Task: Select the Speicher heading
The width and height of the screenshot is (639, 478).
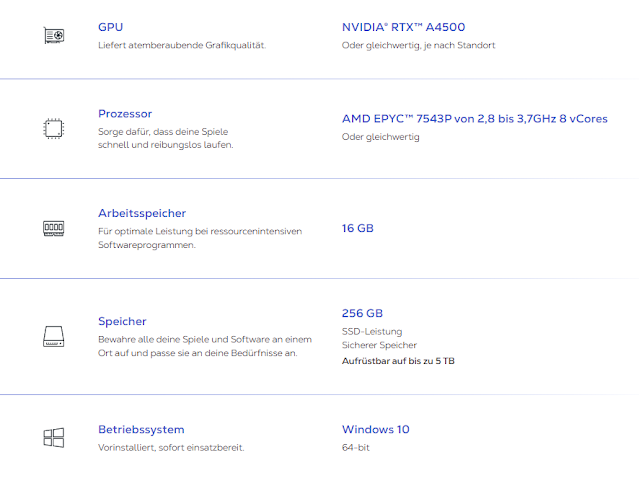Action: point(122,321)
